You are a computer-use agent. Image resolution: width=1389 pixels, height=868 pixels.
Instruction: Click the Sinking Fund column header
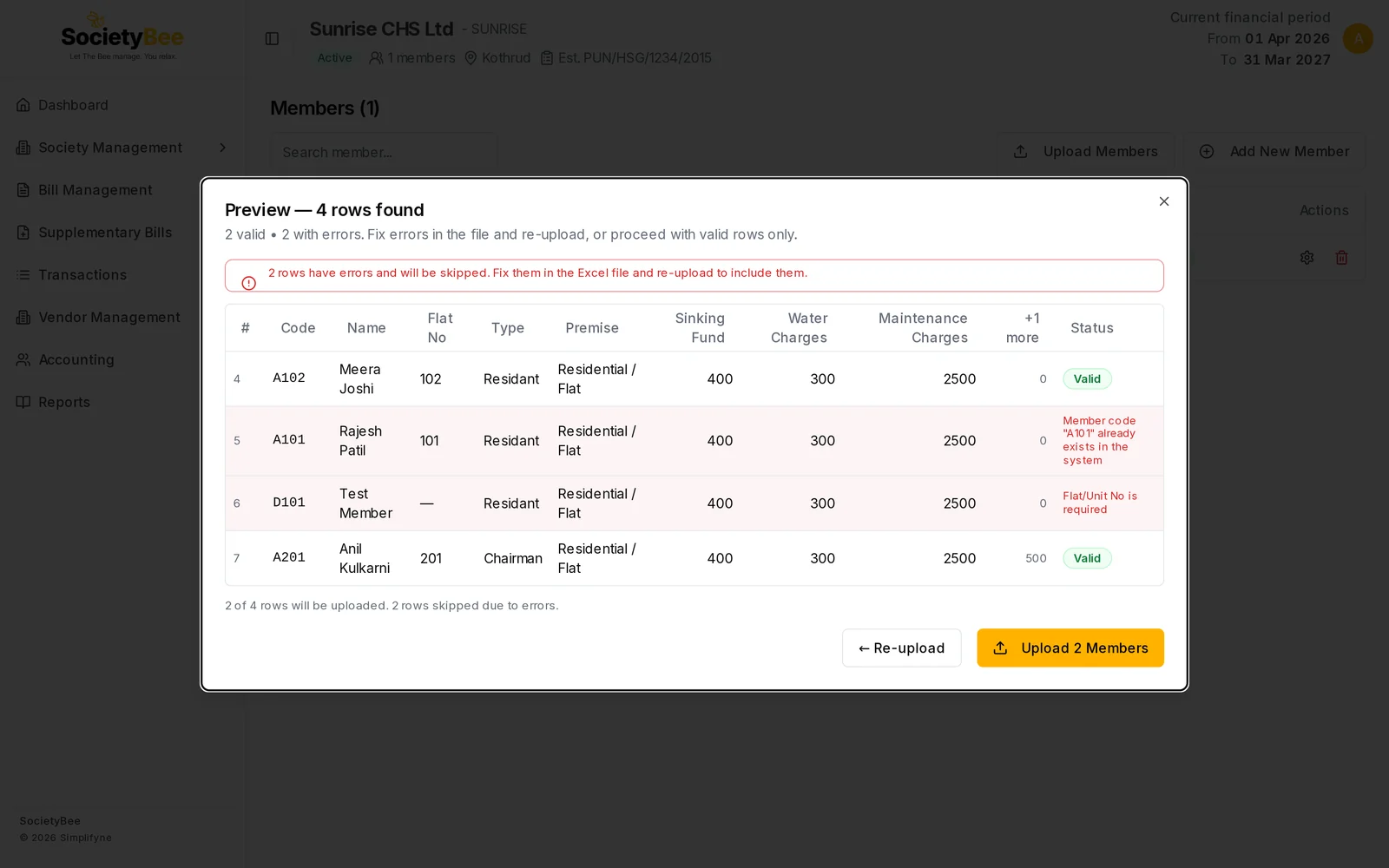click(x=700, y=328)
